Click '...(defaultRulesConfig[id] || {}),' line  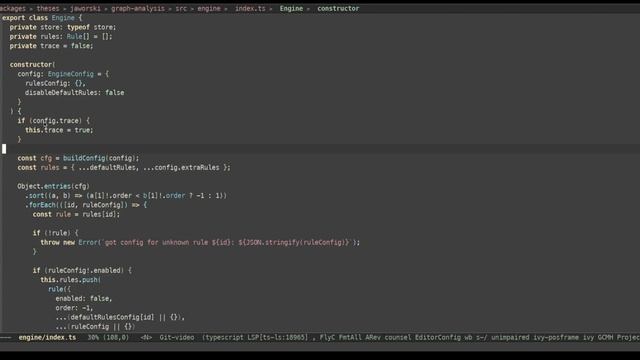click(120, 317)
